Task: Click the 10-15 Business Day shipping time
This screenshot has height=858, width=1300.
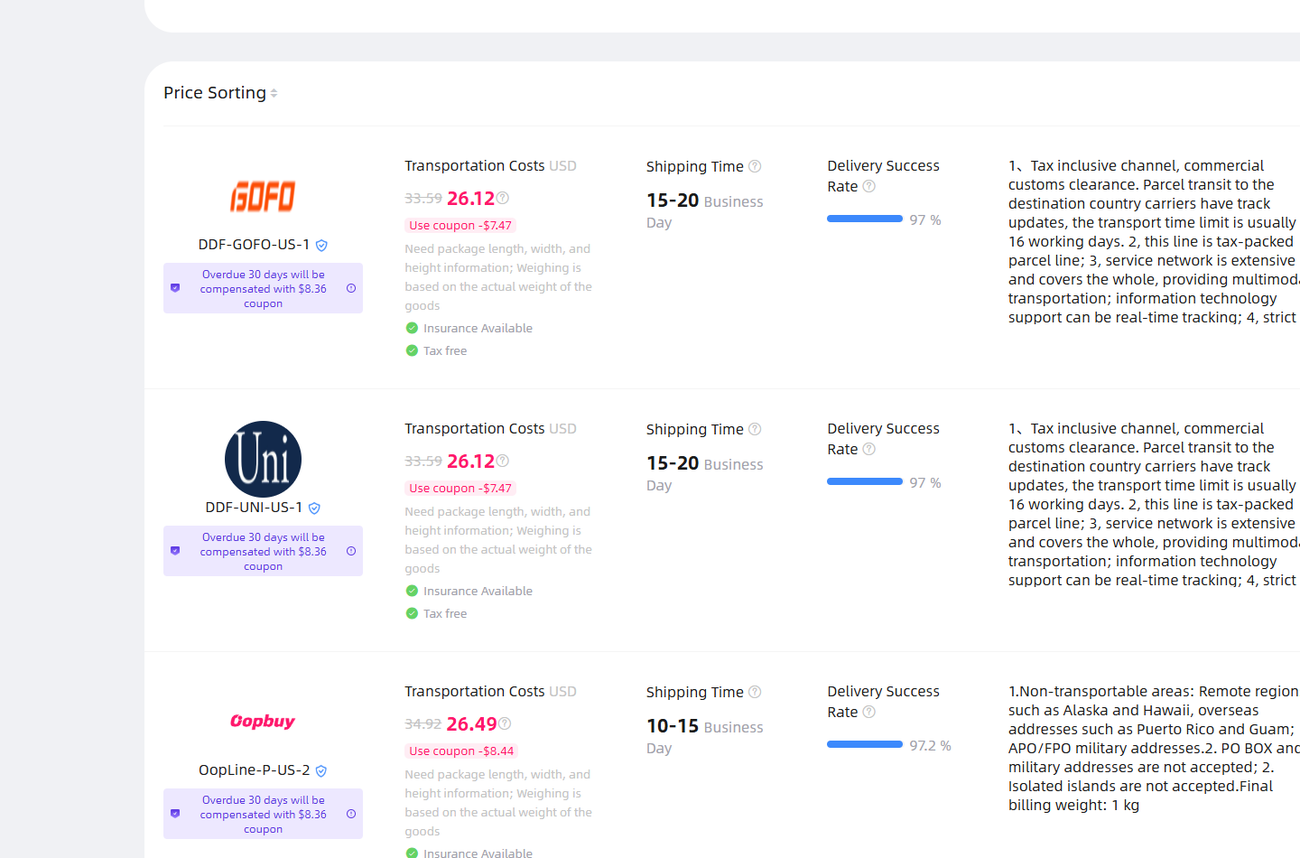Action: pyautogui.click(x=704, y=737)
